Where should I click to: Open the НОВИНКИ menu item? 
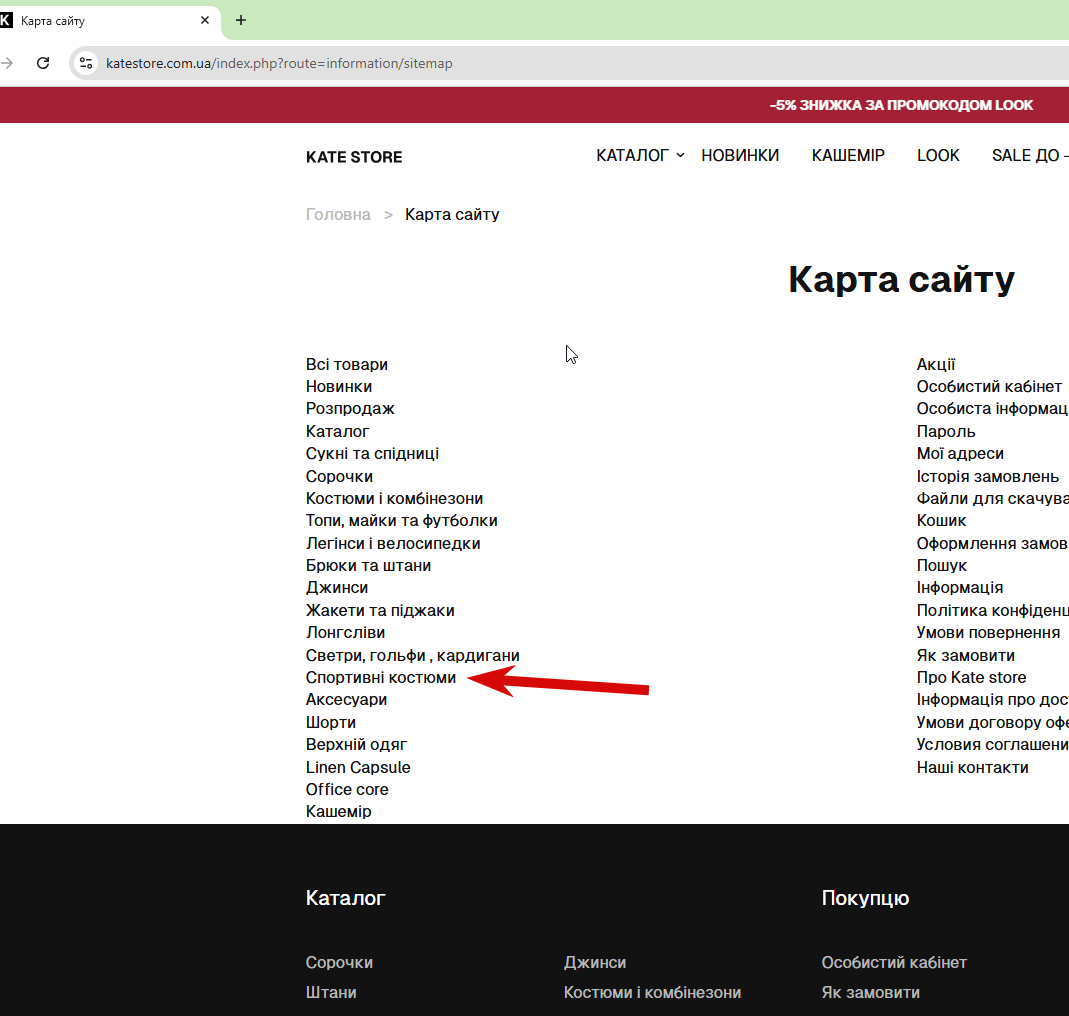(x=740, y=155)
